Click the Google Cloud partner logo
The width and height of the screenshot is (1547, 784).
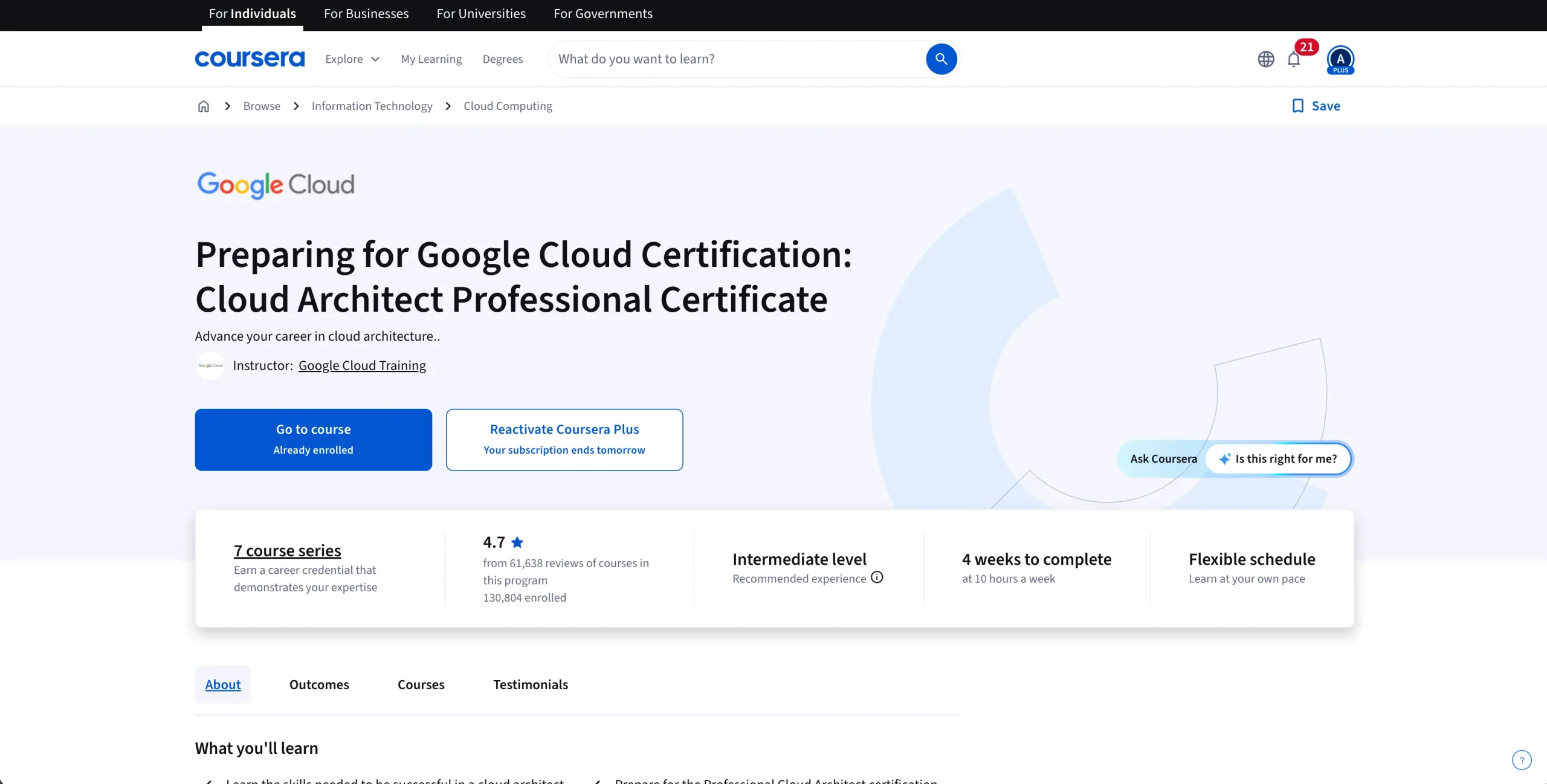point(276,185)
